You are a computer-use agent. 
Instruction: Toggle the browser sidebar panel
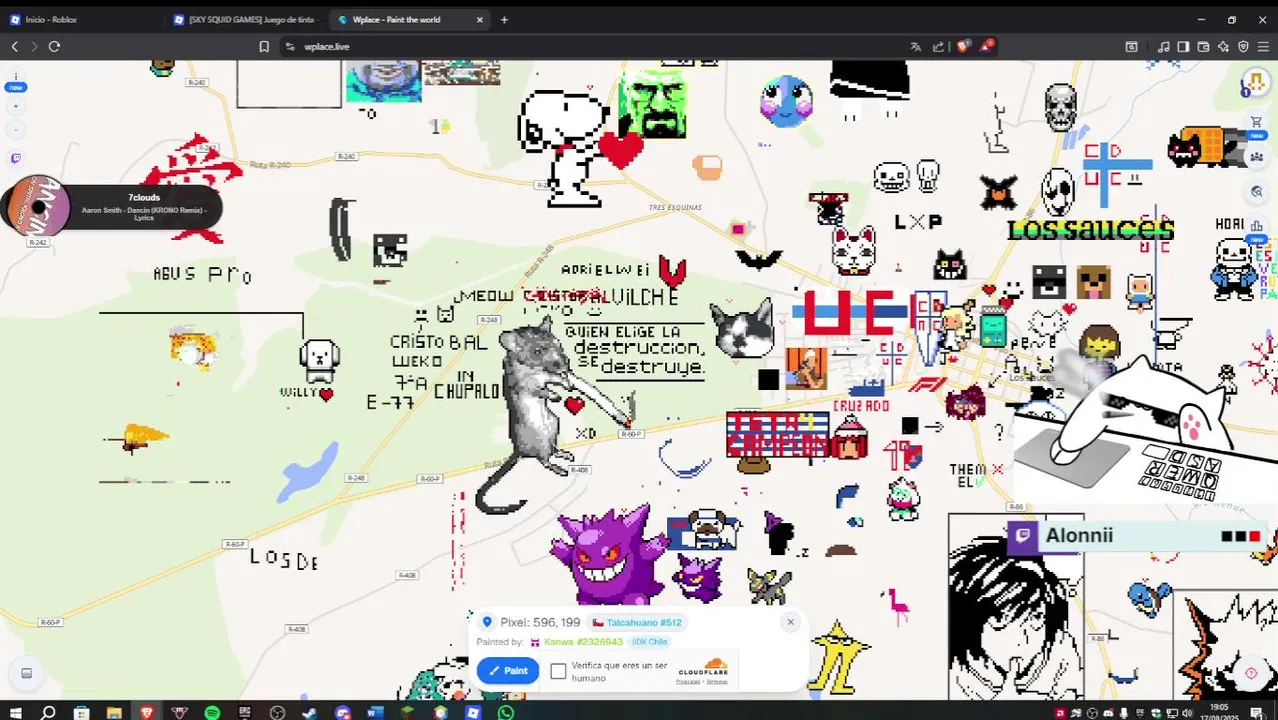coord(1183,46)
